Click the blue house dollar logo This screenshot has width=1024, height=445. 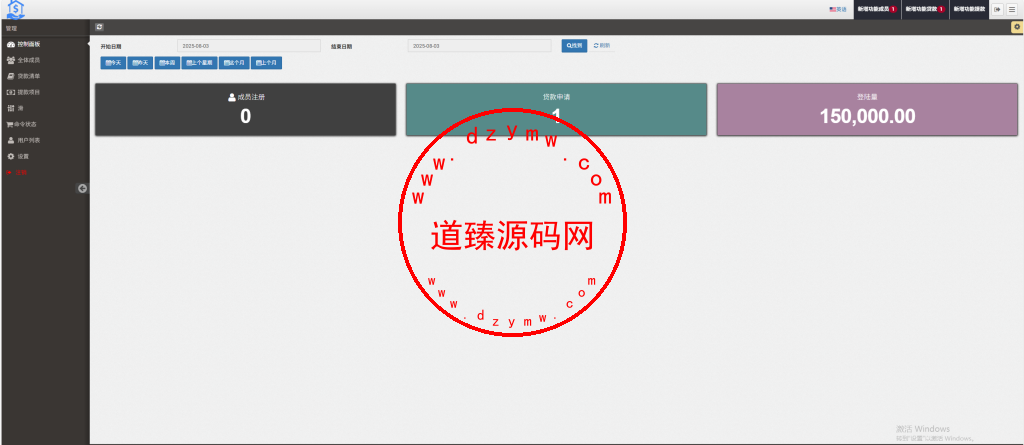14,10
